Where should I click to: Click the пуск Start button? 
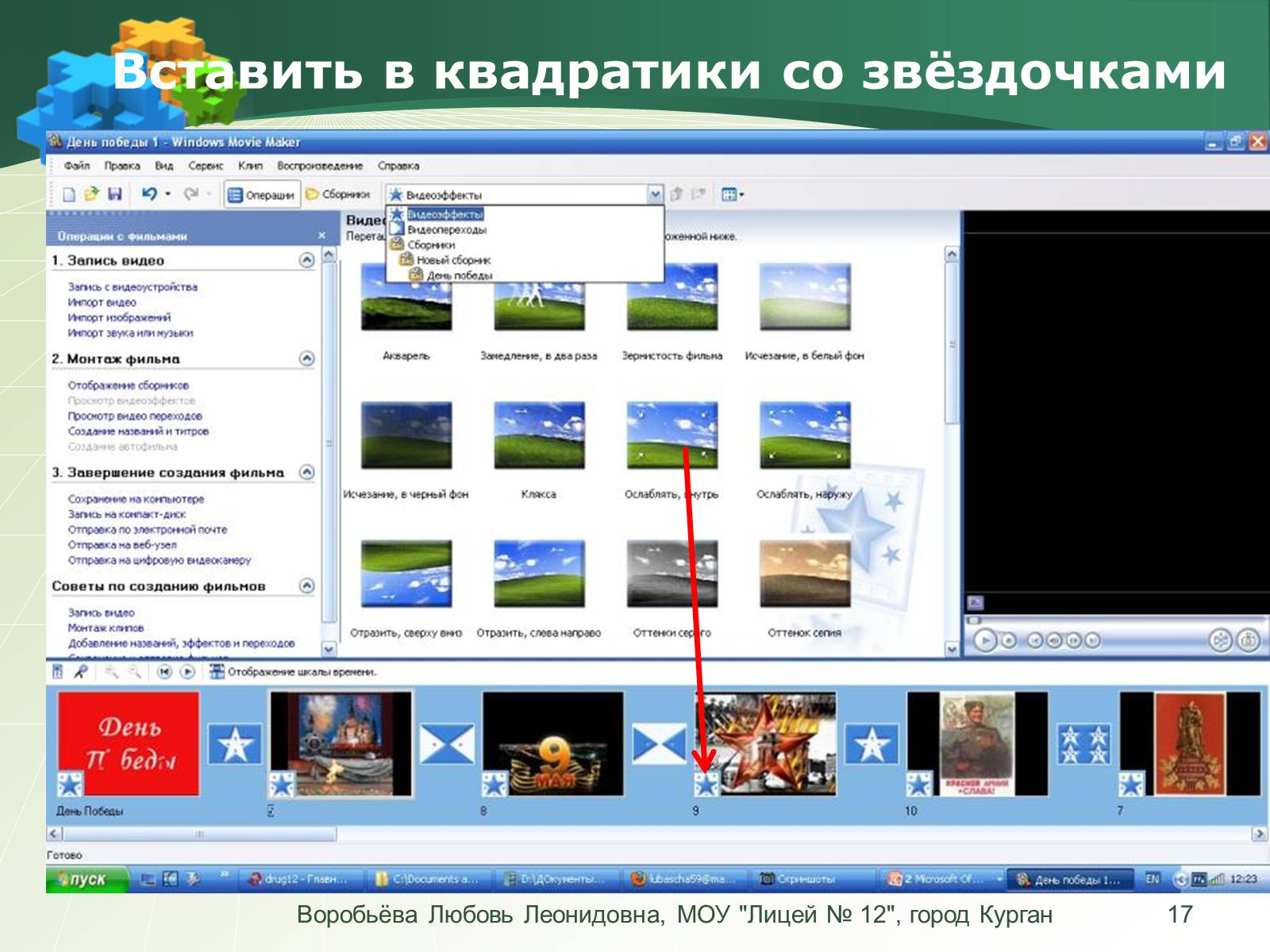coord(87,879)
